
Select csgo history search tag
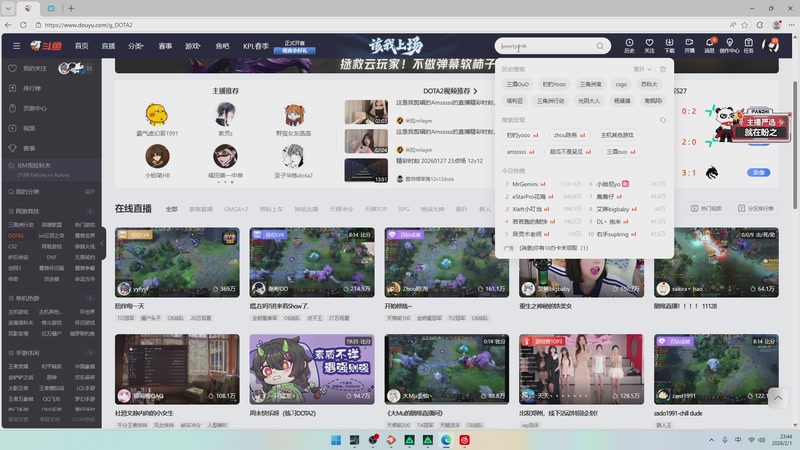621,84
